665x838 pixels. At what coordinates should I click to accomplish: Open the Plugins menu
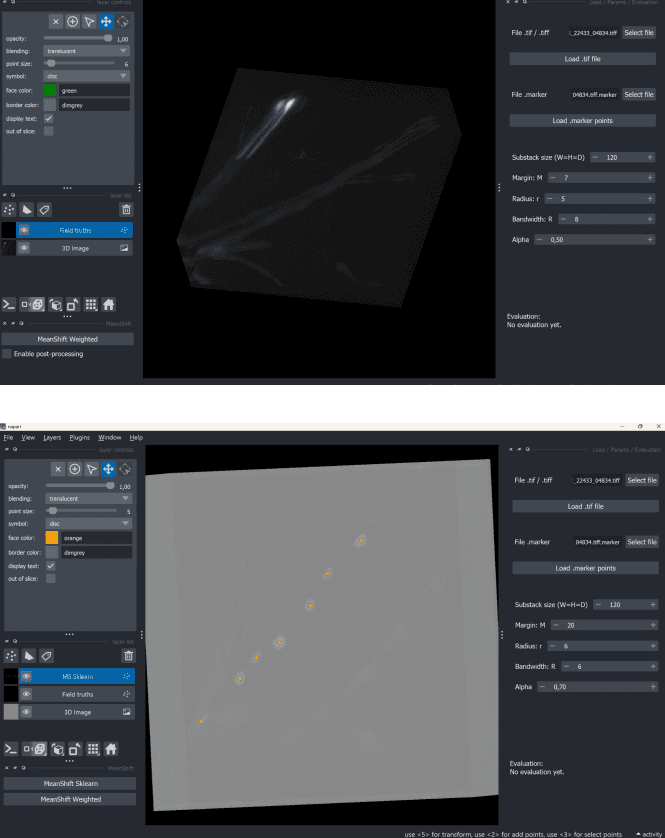(80, 437)
